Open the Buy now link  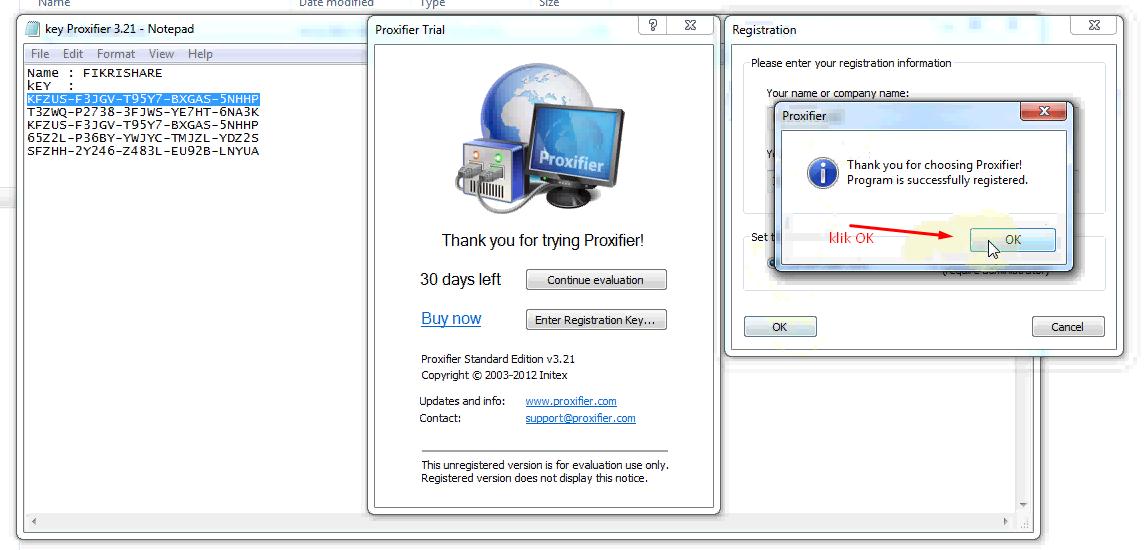[451, 319]
